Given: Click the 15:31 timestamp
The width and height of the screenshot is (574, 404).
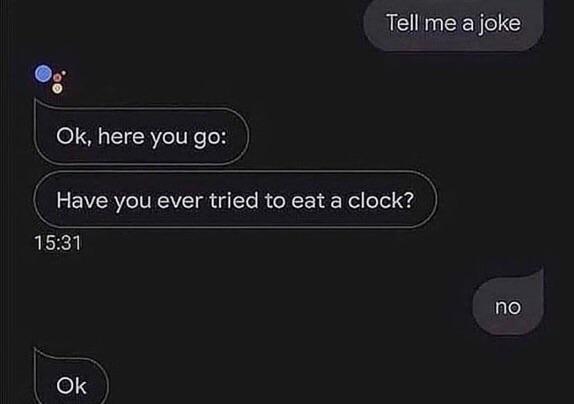Looking at the screenshot, I should [57, 243].
